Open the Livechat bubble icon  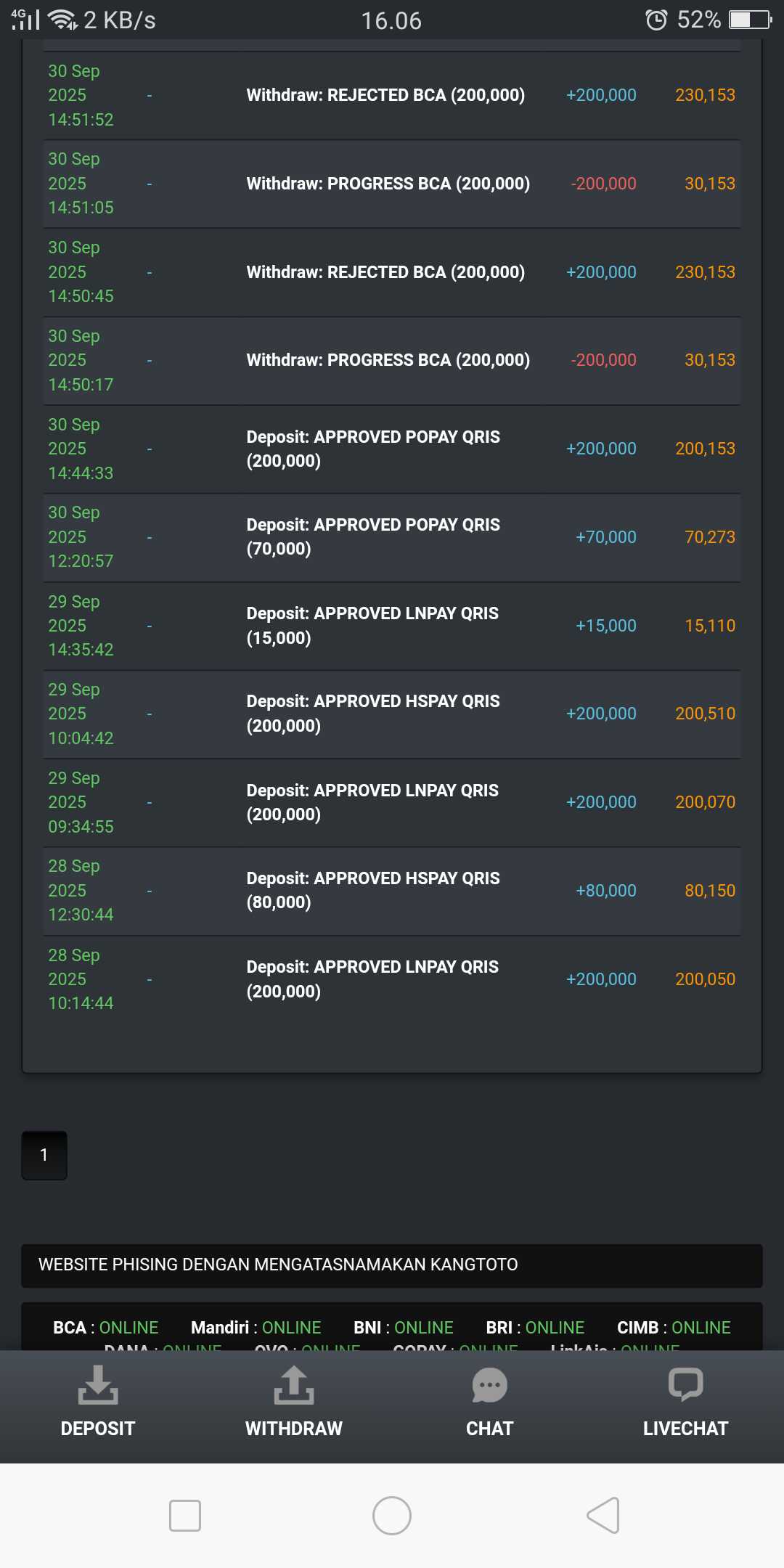685,1384
